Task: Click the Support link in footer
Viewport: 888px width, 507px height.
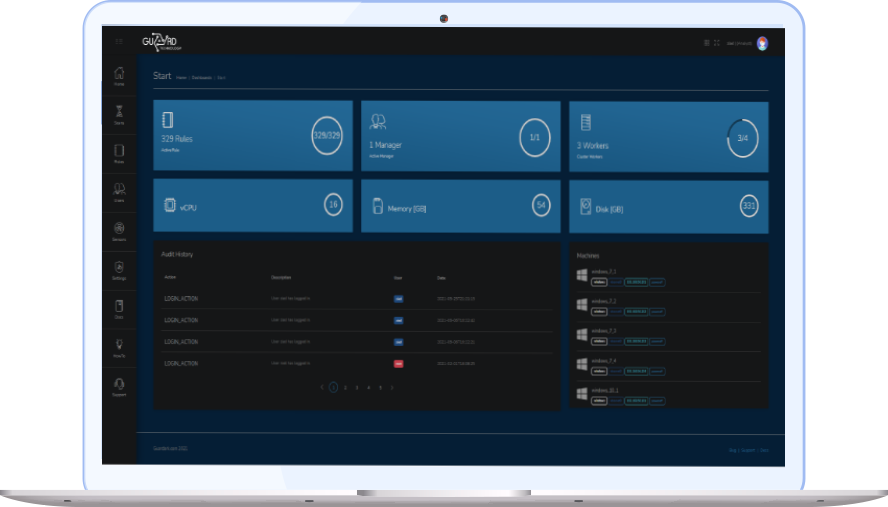Action: [x=749, y=450]
